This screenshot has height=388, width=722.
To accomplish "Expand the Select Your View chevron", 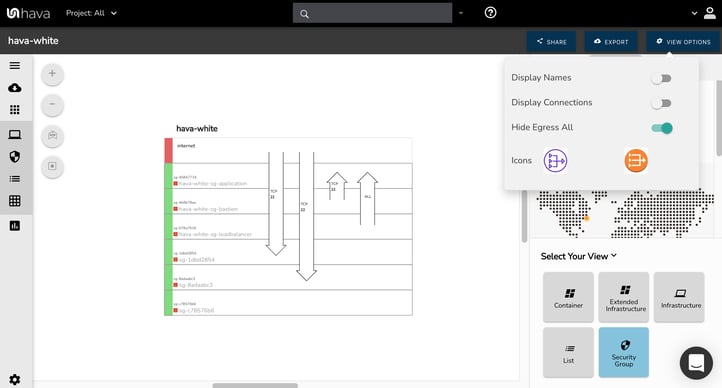I will (614, 255).
